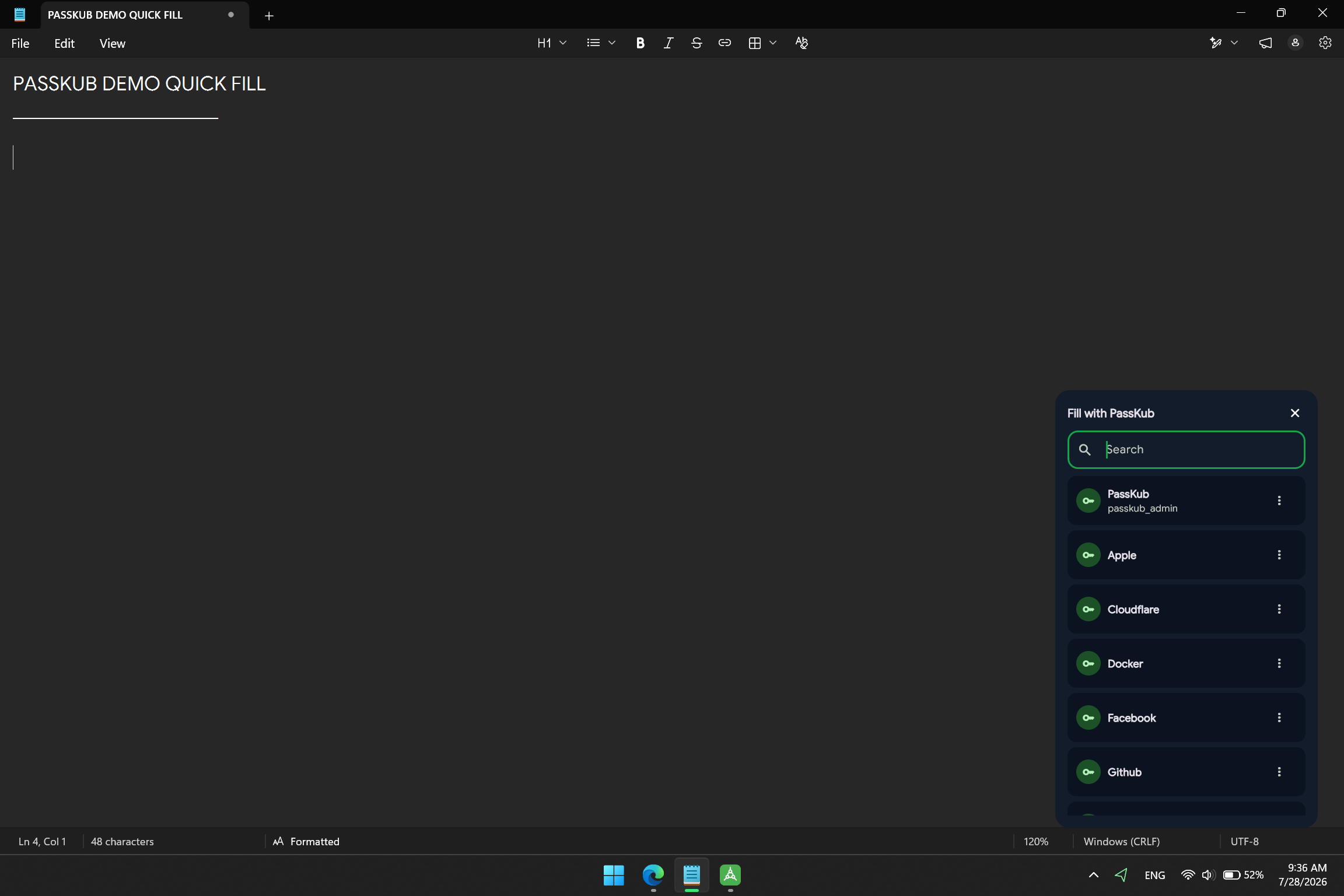
Task: Open more options for Apple entry
Action: coord(1279,555)
